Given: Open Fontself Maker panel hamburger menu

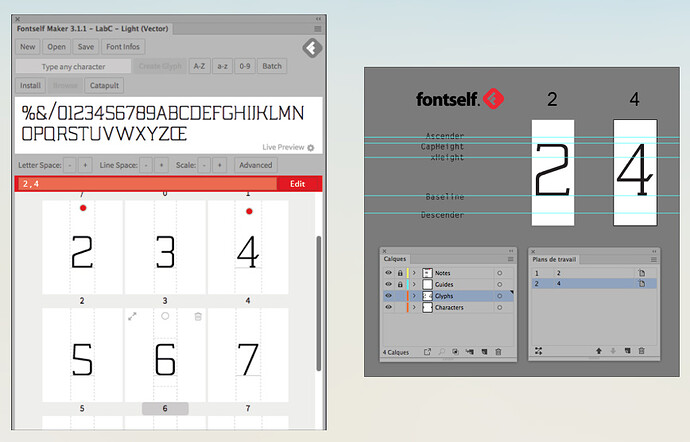Looking at the screenshot, I should click(x=317, y=29).
